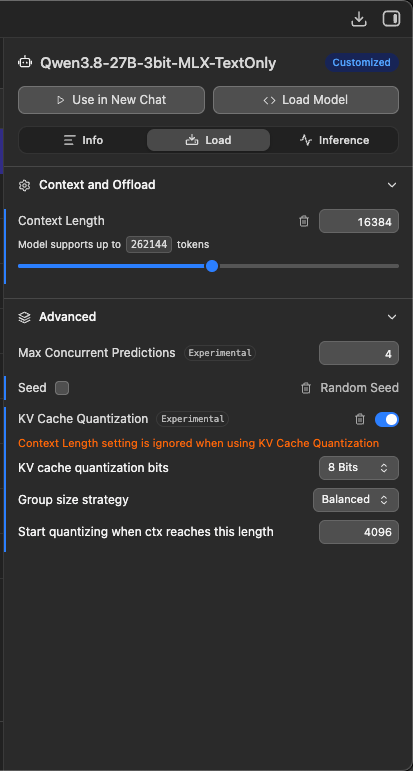Image resolution: width=413 pixels, height=771 pixels.
Task: Click the download icon at top
Action: point(359,19)
